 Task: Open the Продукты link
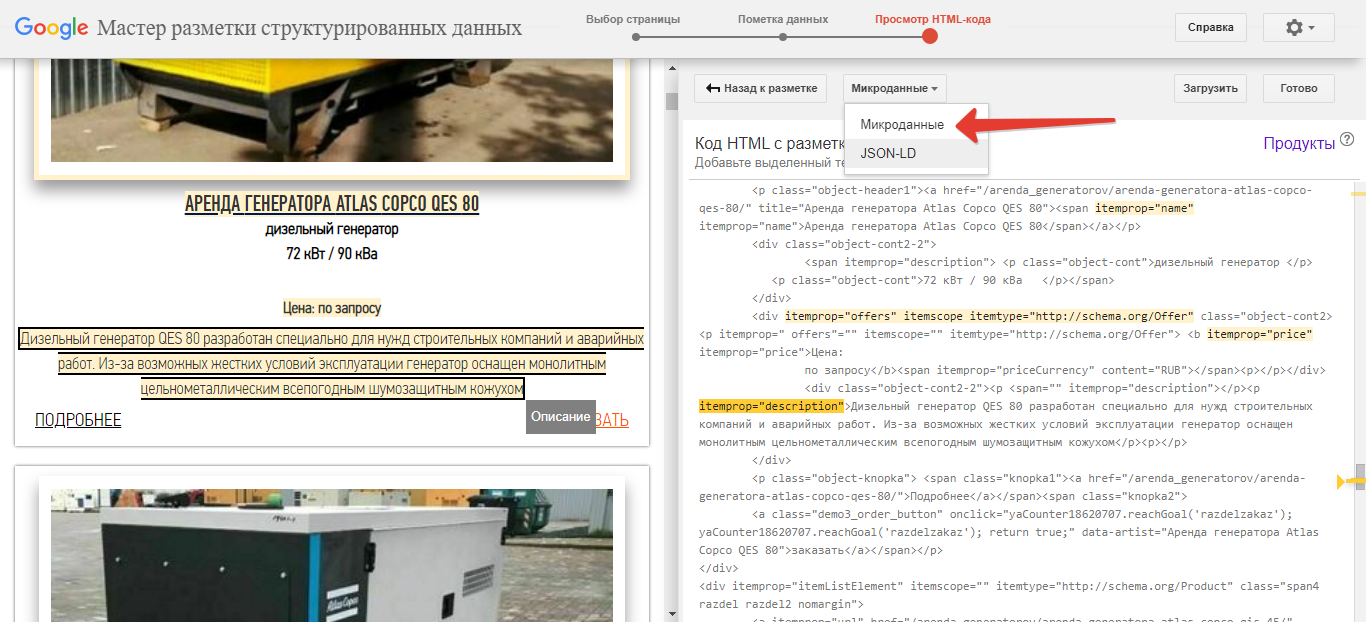click(x=1299, y=143)
